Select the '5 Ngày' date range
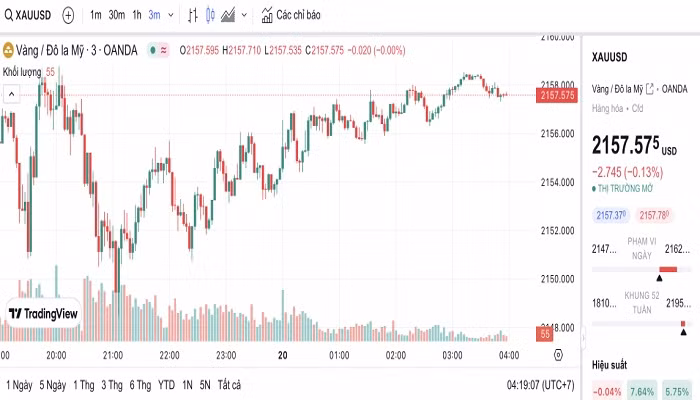The height and width of the screenshot is (400, 700). pyautogui.click(x=53, y=385)
